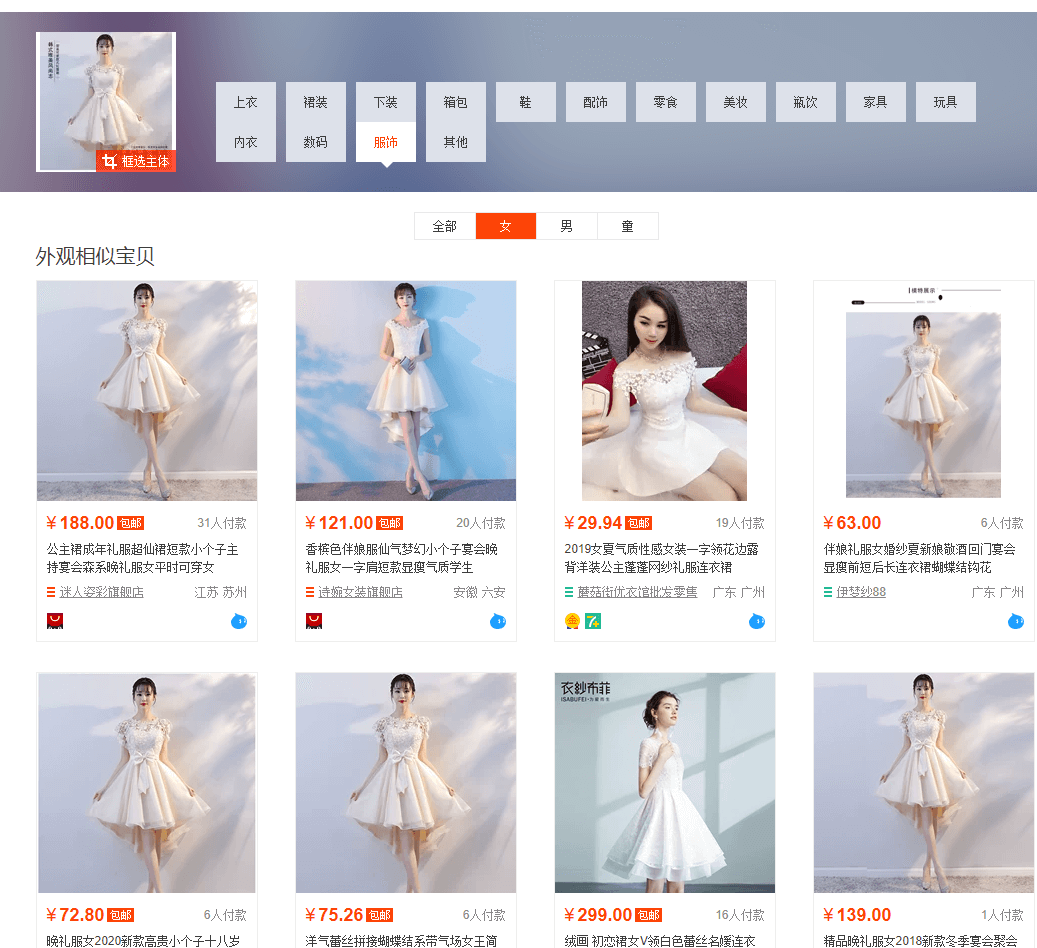
Task: Select the 其他 category tab
Action: [x=456, y=142]
